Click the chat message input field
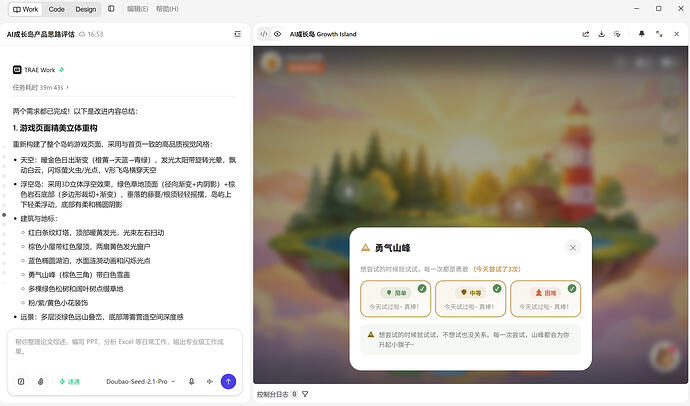Viewport: 690px width, 406px height. point(125,347)
